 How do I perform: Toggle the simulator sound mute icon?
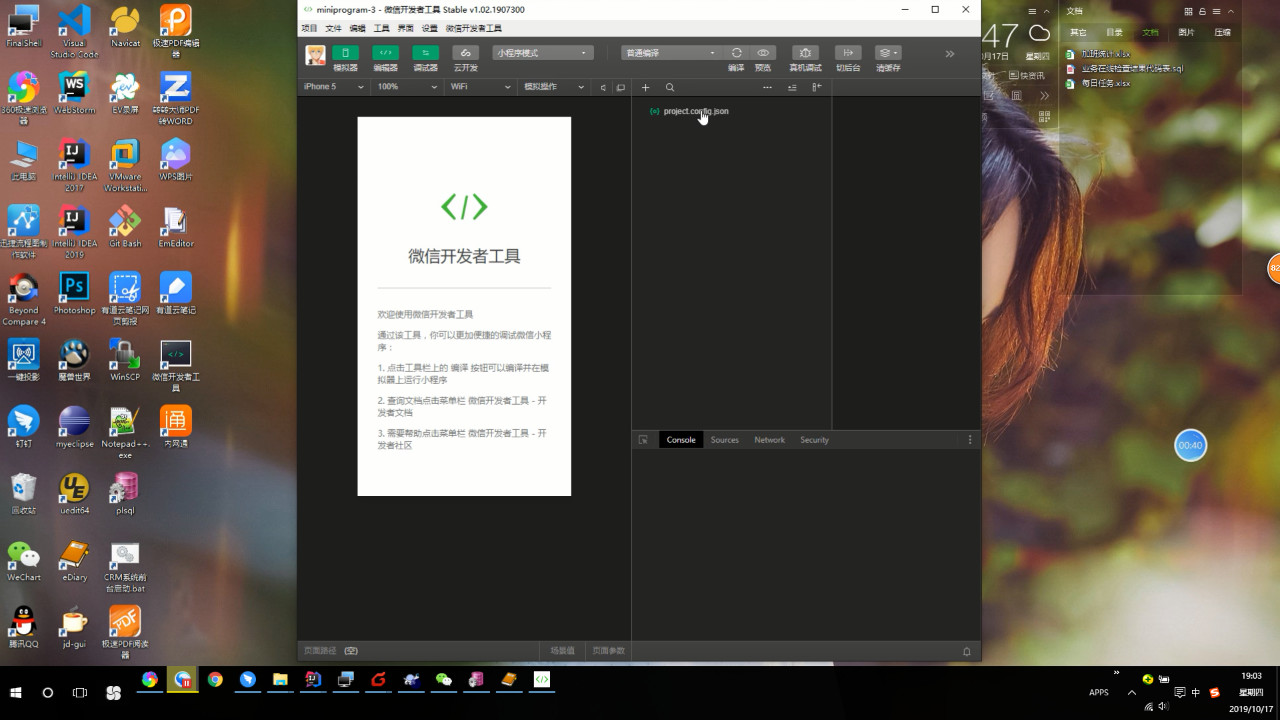coord(603,87)
